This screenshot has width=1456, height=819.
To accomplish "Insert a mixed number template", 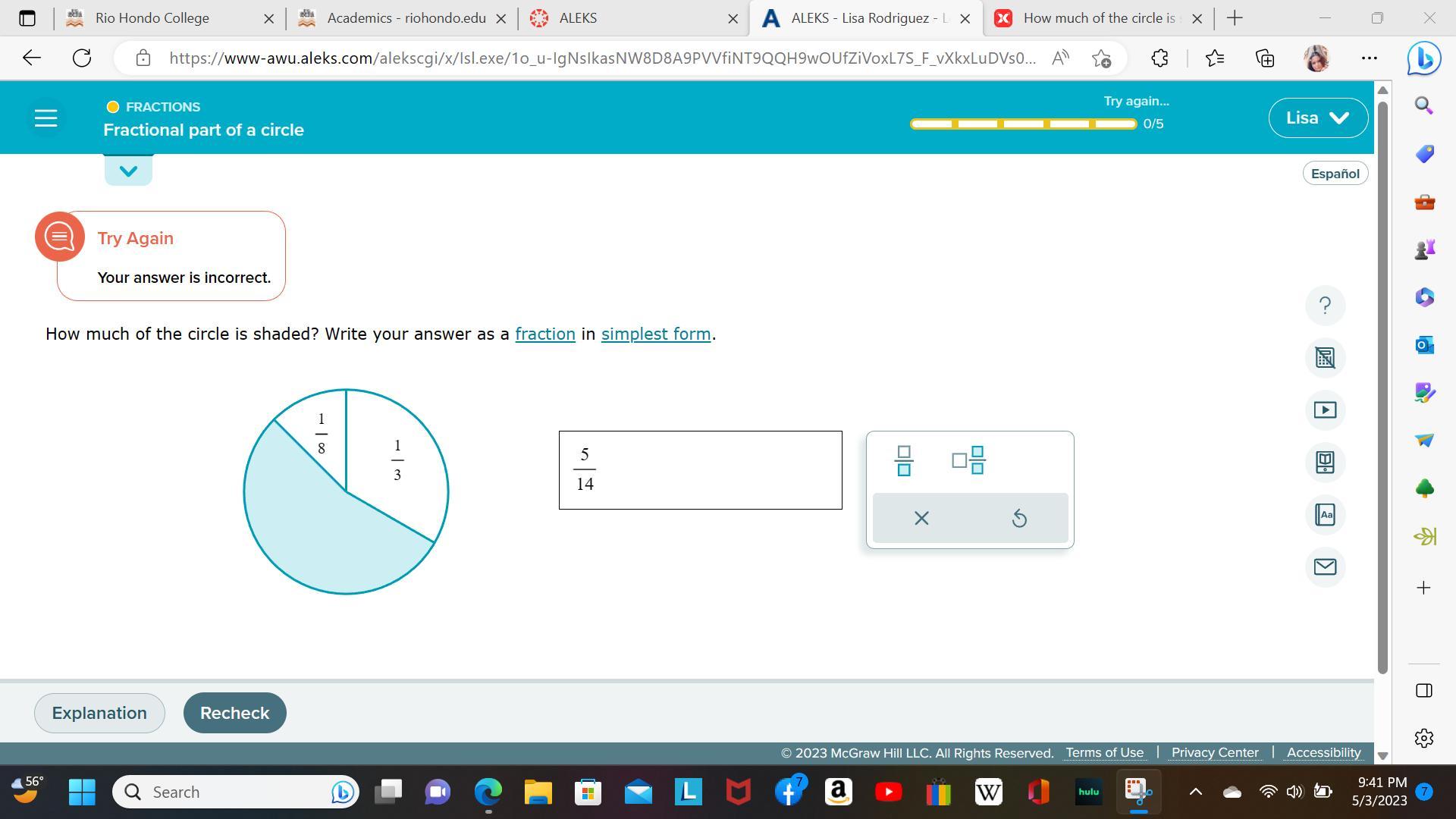I will (968, 460).
